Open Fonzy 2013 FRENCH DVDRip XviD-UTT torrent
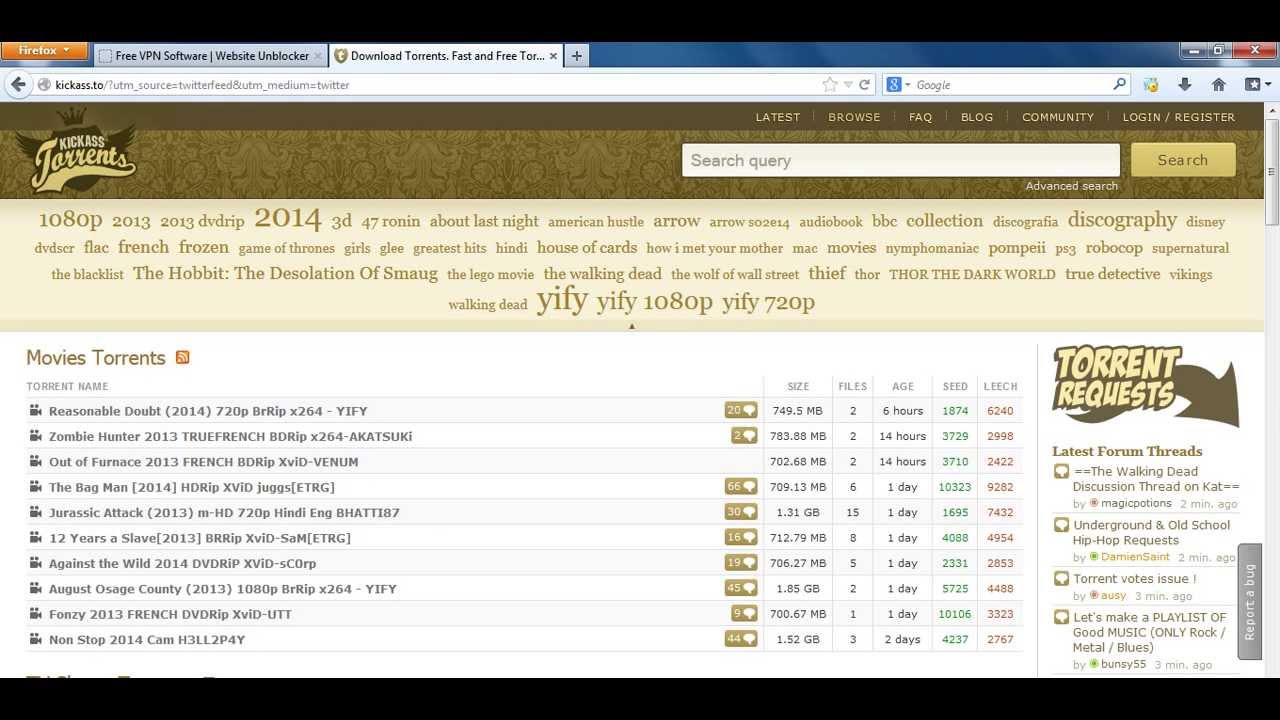1280x720 pixels. (170, 614)
